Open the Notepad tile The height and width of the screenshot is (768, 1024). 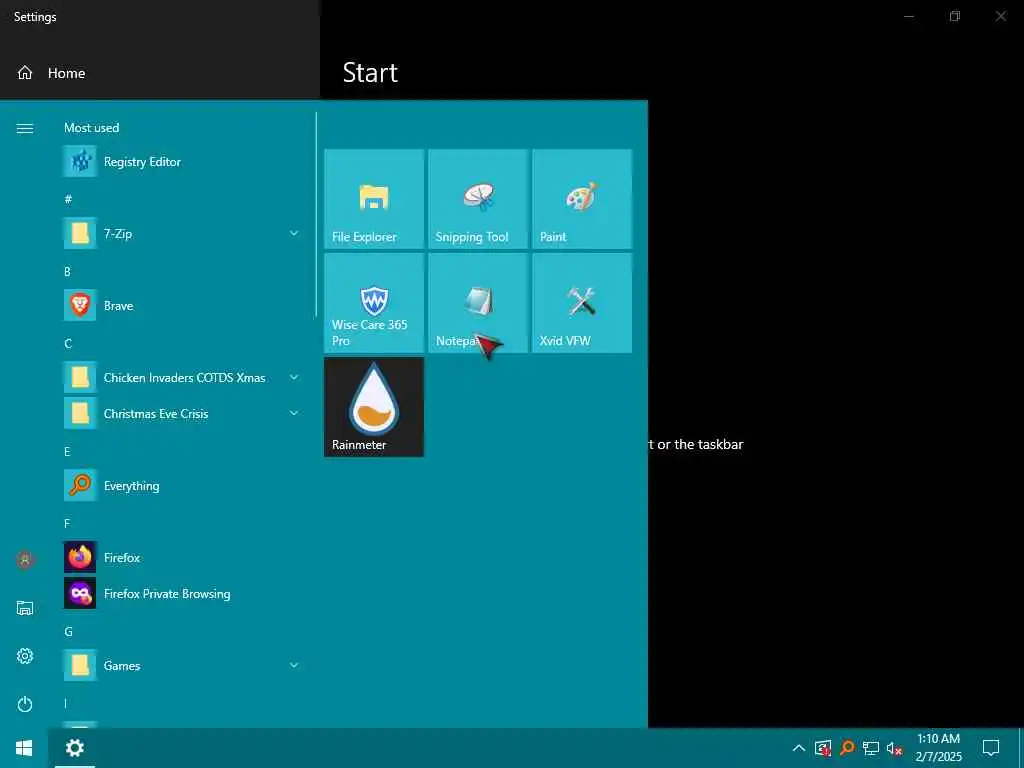tap(477, 303)
